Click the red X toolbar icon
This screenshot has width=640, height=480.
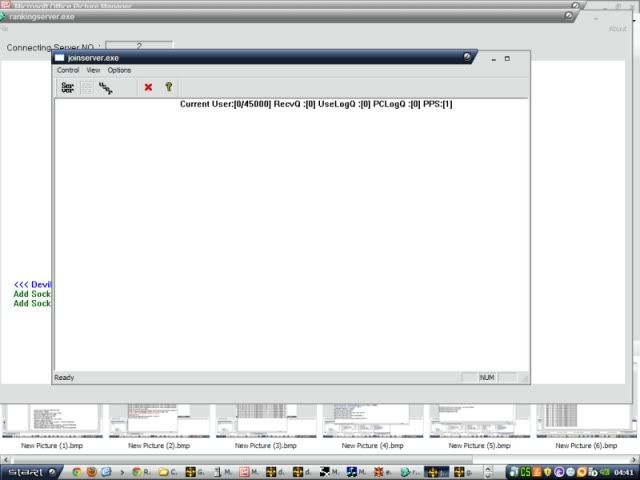click(x=148, y=88)
